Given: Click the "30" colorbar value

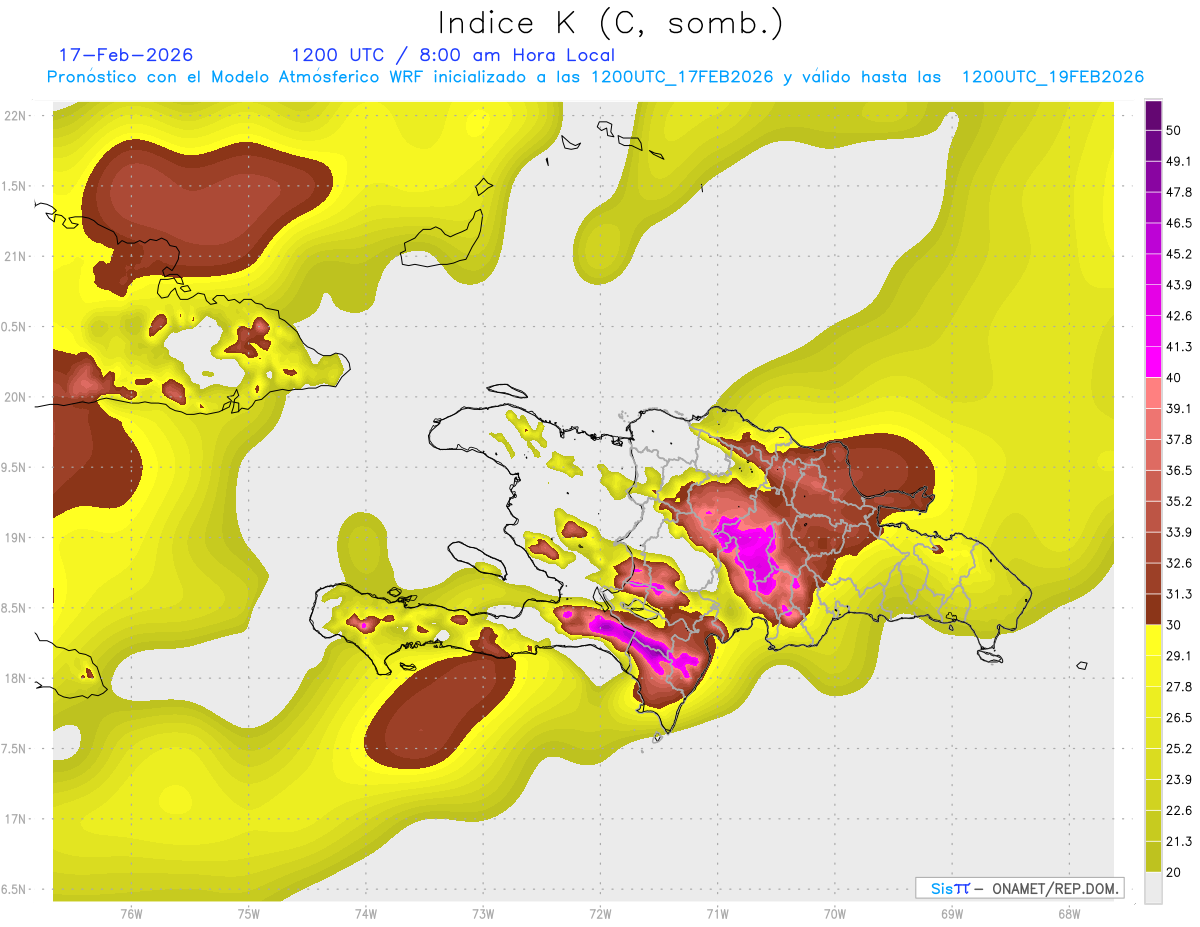Looking at the screenshot, I should click(1173, 625).
